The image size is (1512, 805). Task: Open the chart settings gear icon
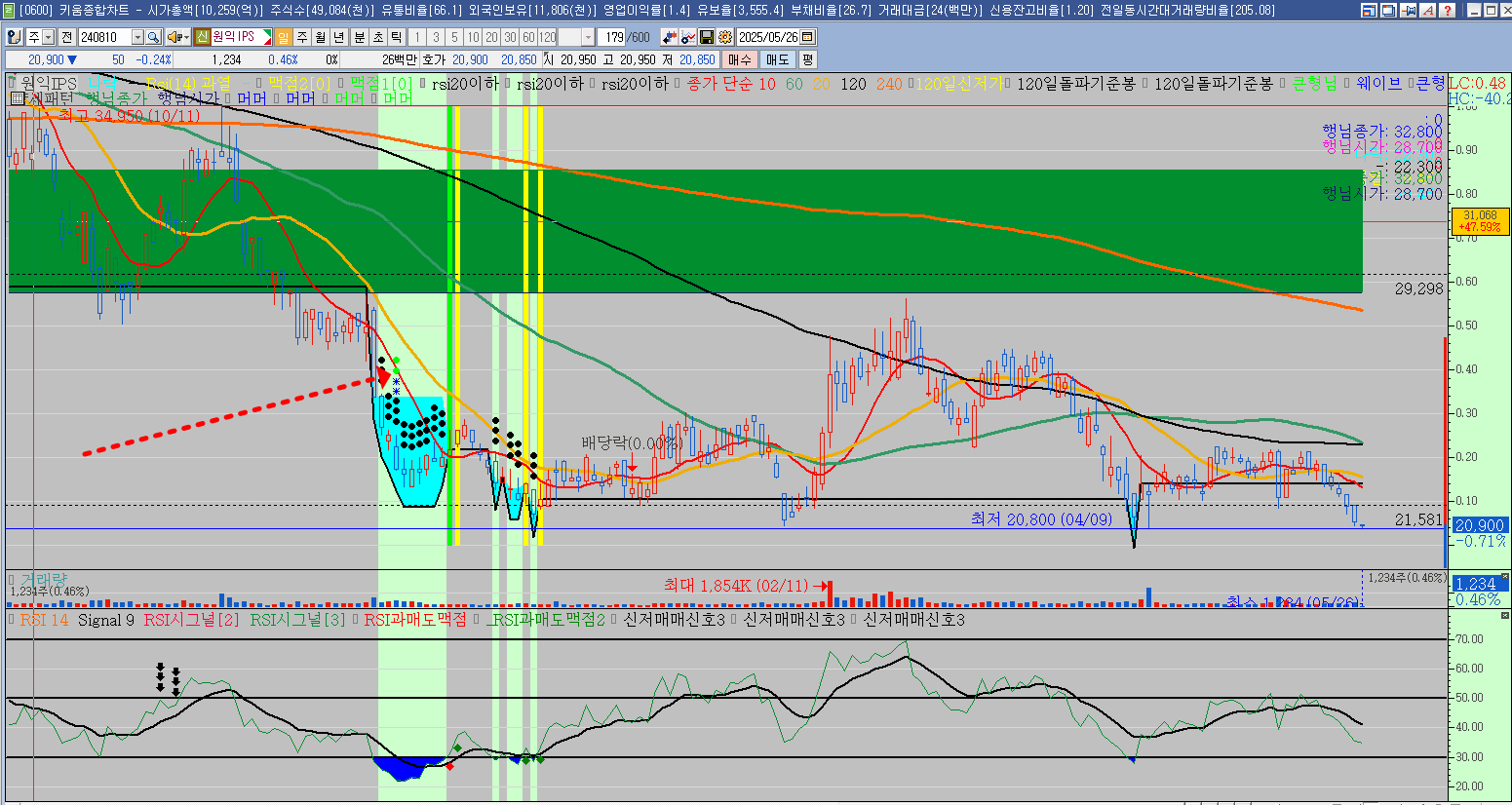[725, 37]
